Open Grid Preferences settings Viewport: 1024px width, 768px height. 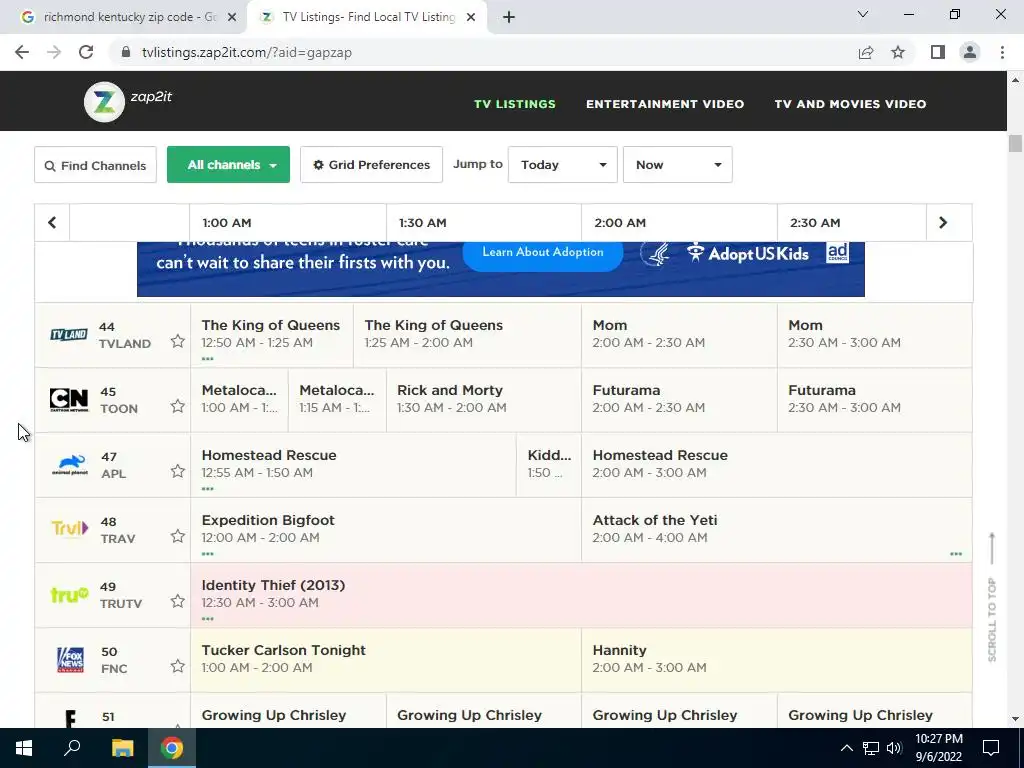371,165
